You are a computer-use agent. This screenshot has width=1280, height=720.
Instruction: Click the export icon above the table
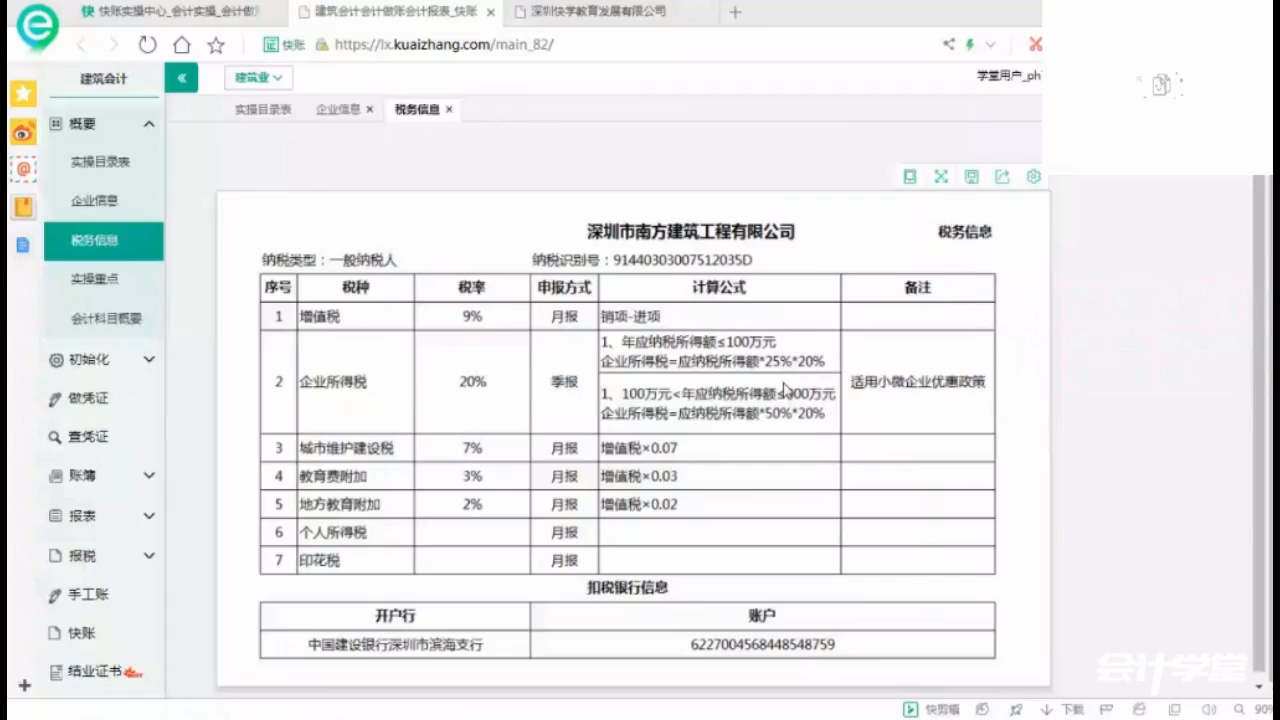[1002, 176]
